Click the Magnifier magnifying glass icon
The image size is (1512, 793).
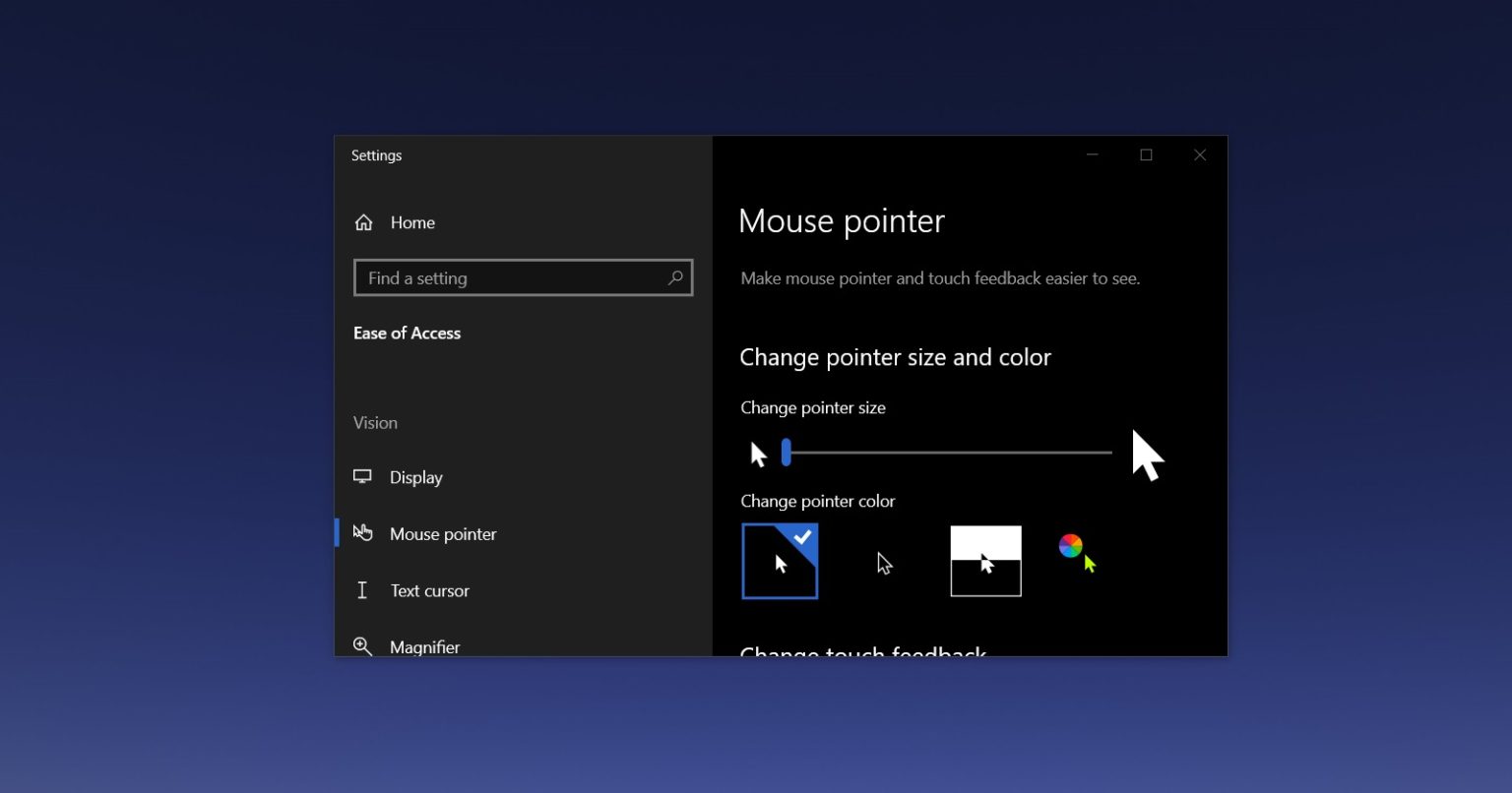(x=362, y=646)
